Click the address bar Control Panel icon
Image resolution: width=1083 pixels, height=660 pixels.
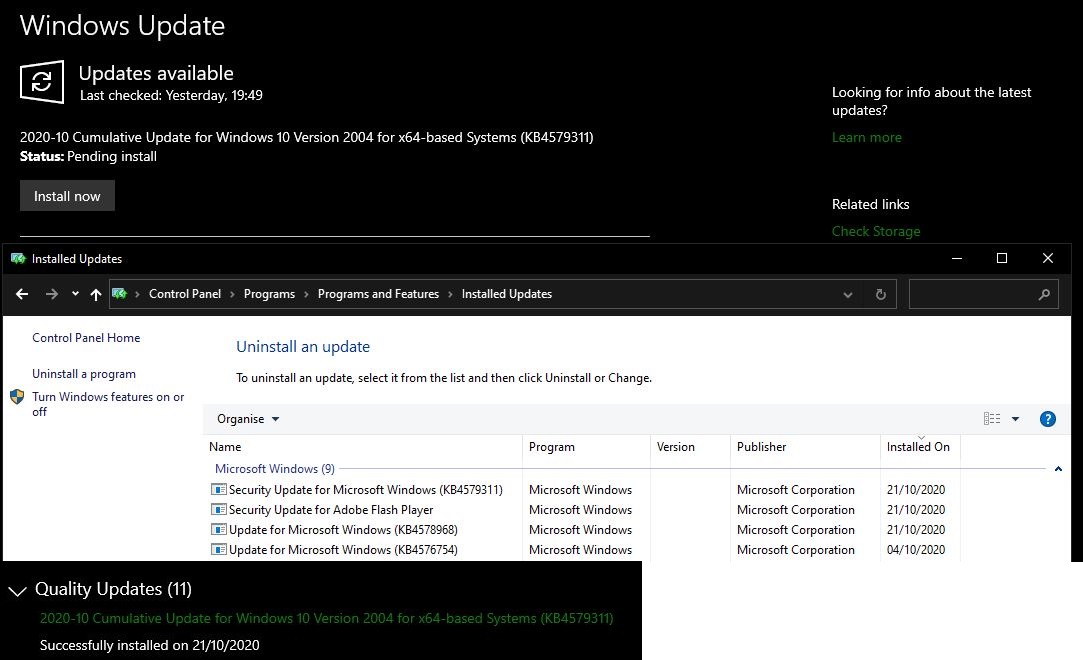119,293
